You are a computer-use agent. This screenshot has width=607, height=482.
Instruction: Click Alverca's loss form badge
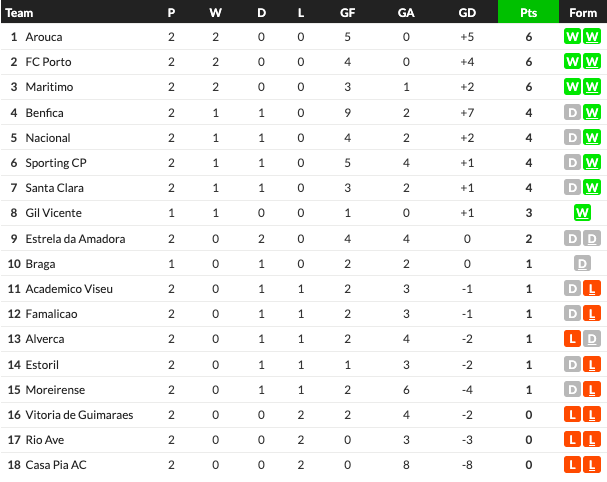(x=572, y=339)
